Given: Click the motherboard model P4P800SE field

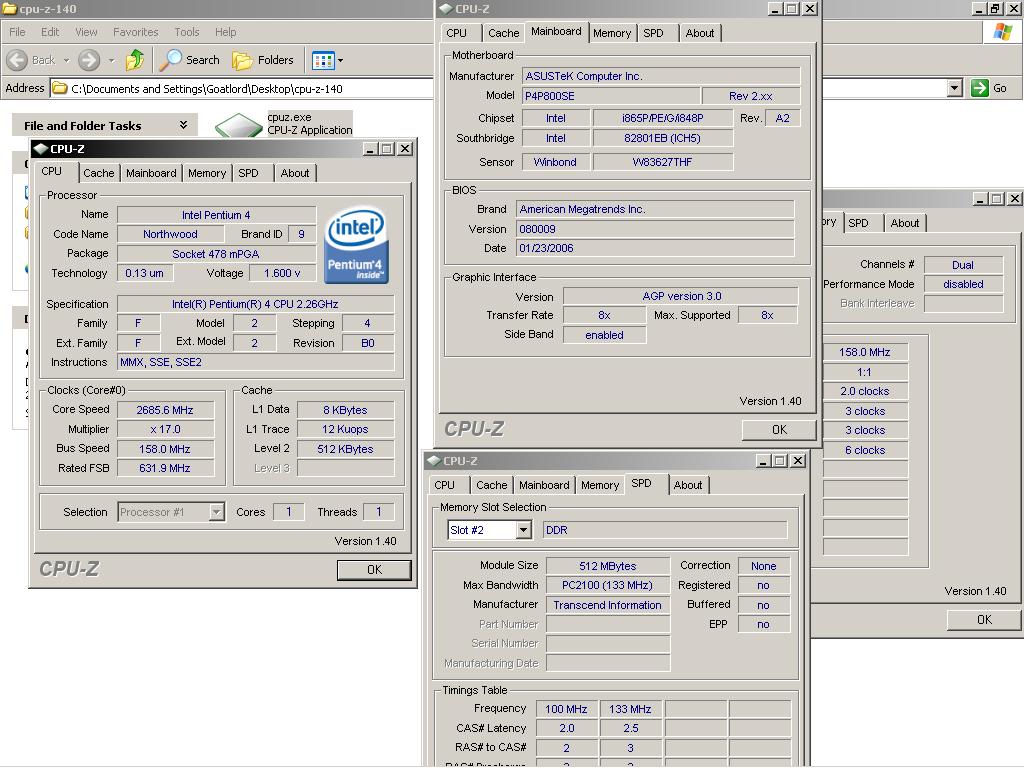Looking at the screenshot, I should 611,96.
